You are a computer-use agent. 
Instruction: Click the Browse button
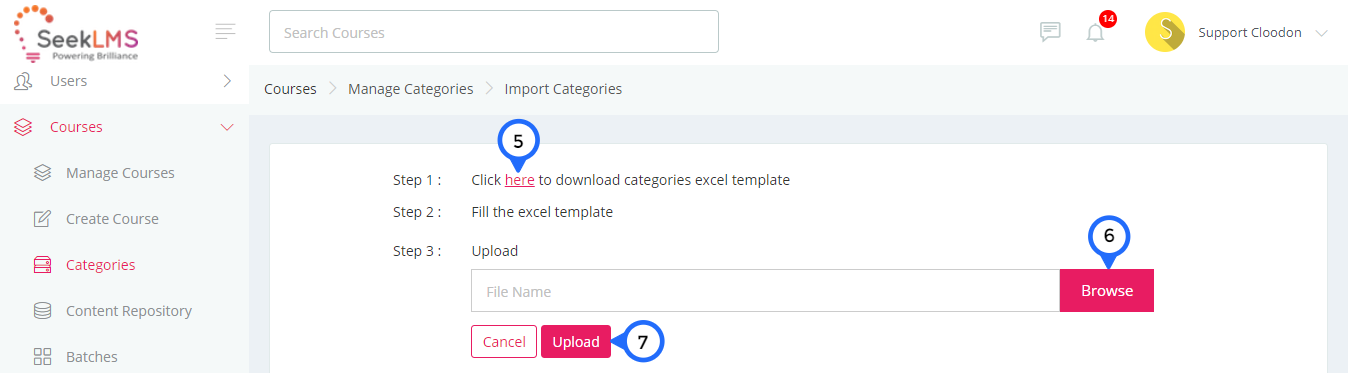pyautogui.click(x=1107, y=291)
